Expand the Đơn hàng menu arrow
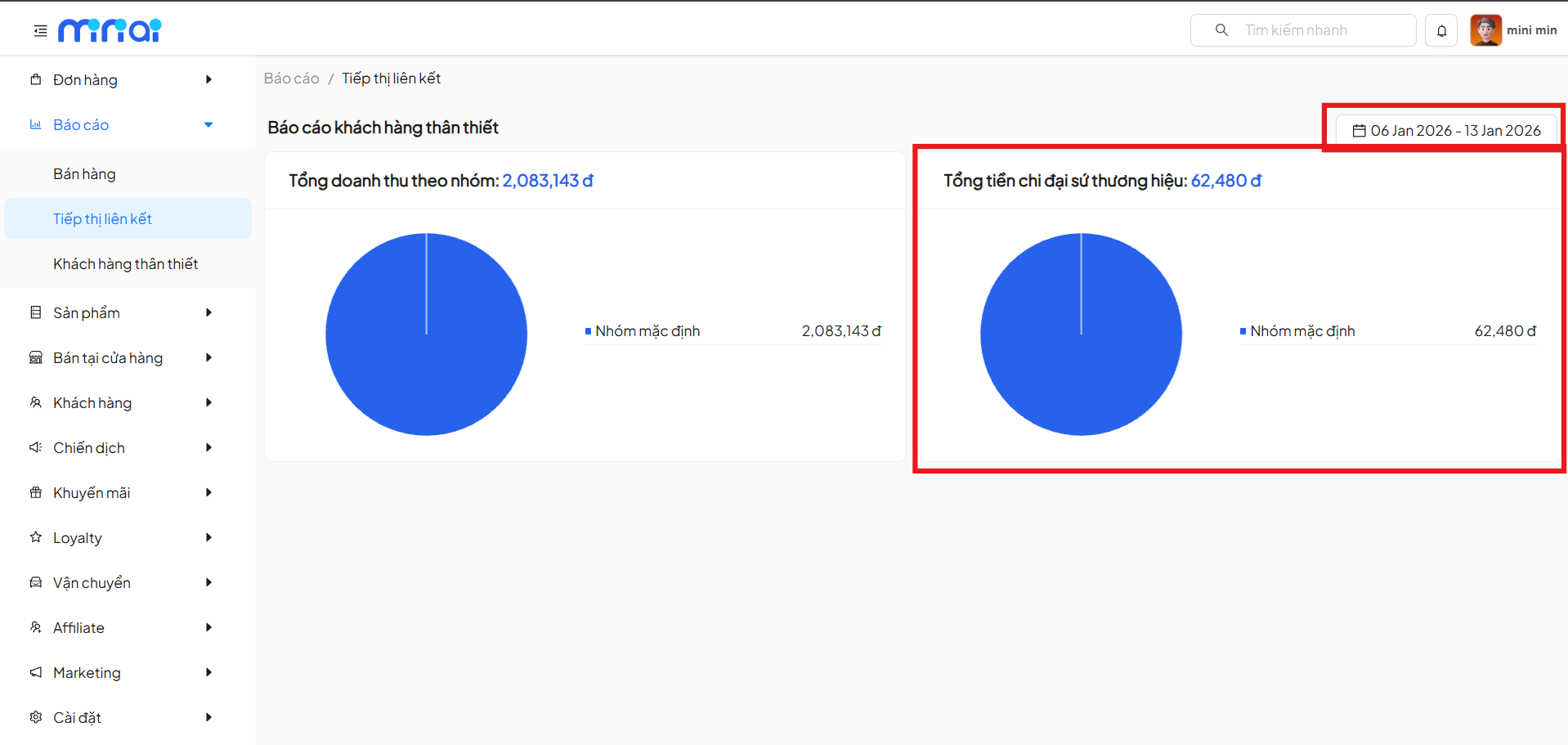This screenshot has height=745, width=1568. coord(208,79)
